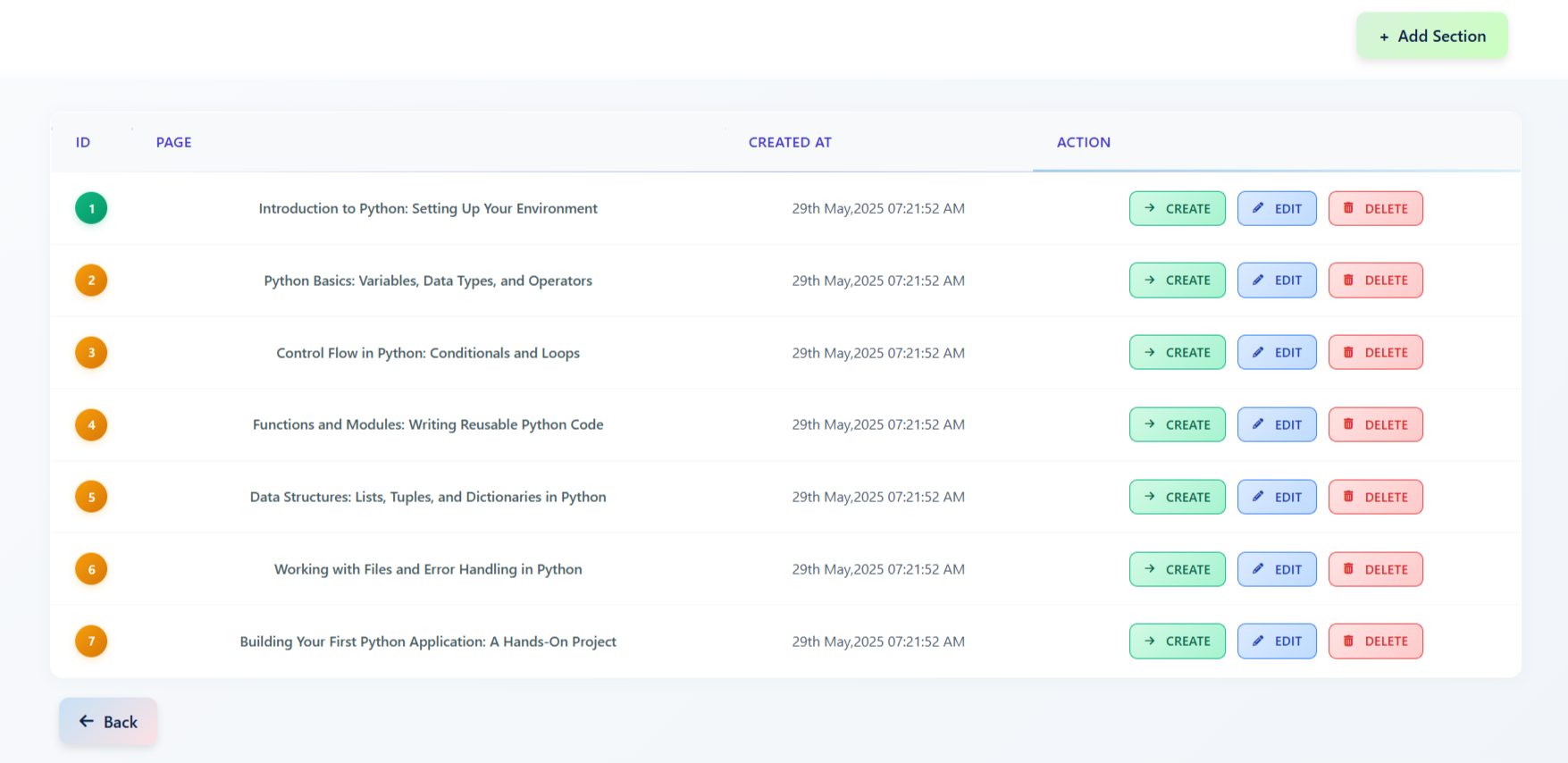
Task: Click the created date in the Building Your First row
Action: (878, 641)
